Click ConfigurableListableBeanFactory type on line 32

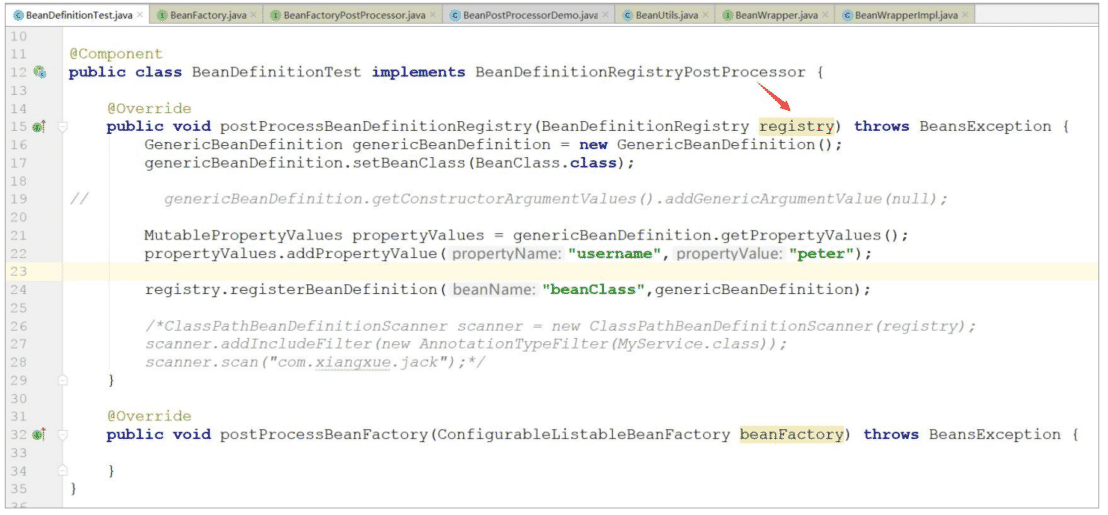(583, 434)
